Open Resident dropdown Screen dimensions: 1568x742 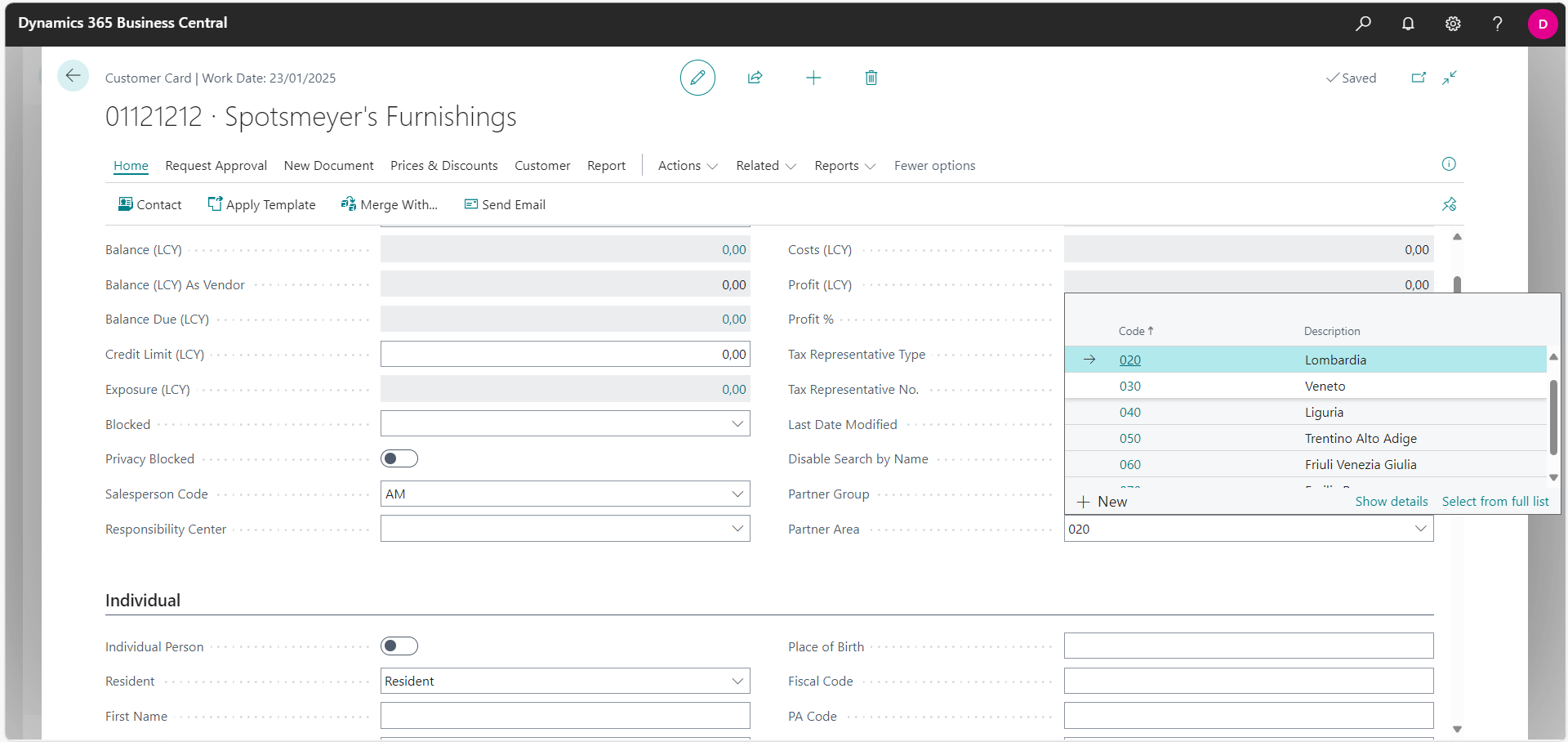(x=737, y=681)
